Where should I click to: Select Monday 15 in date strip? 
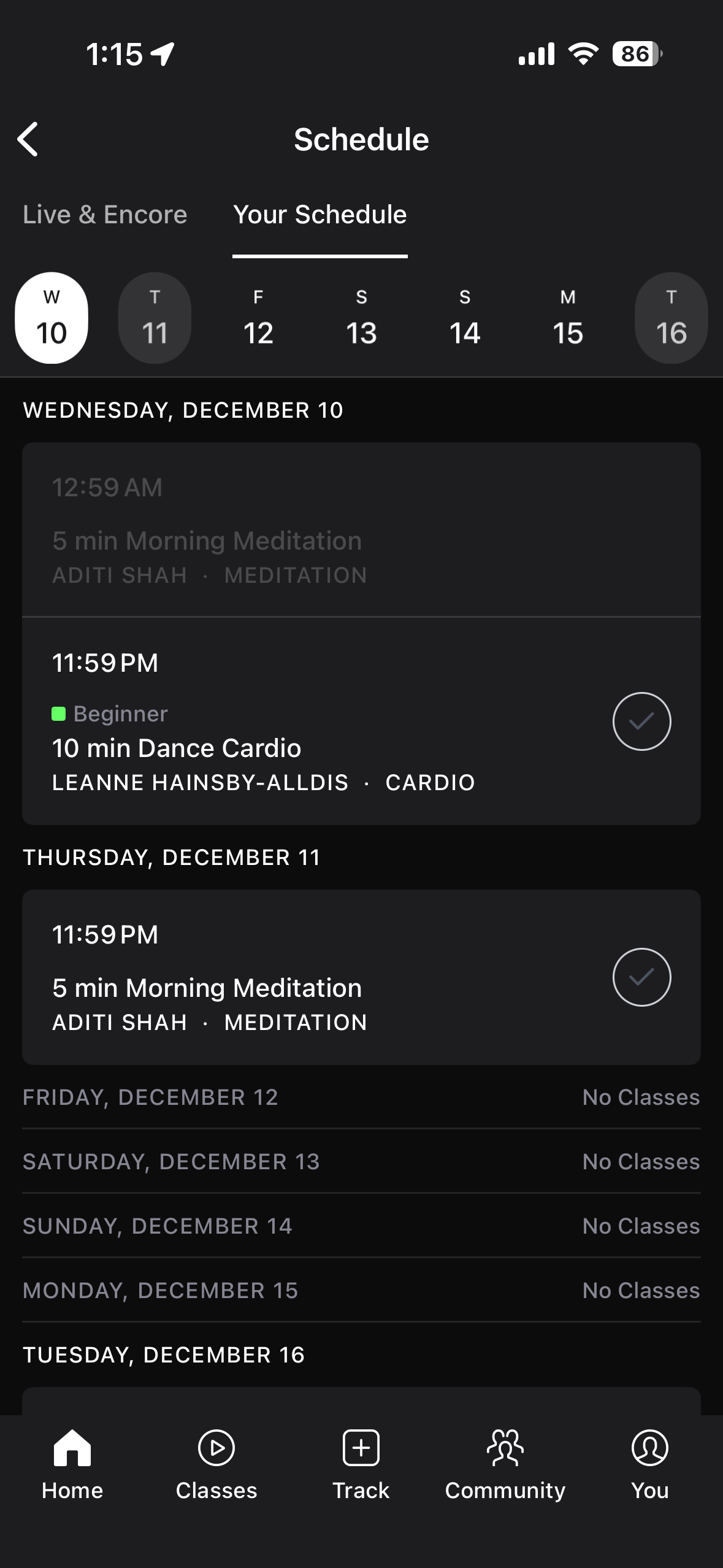click(568, 318)
